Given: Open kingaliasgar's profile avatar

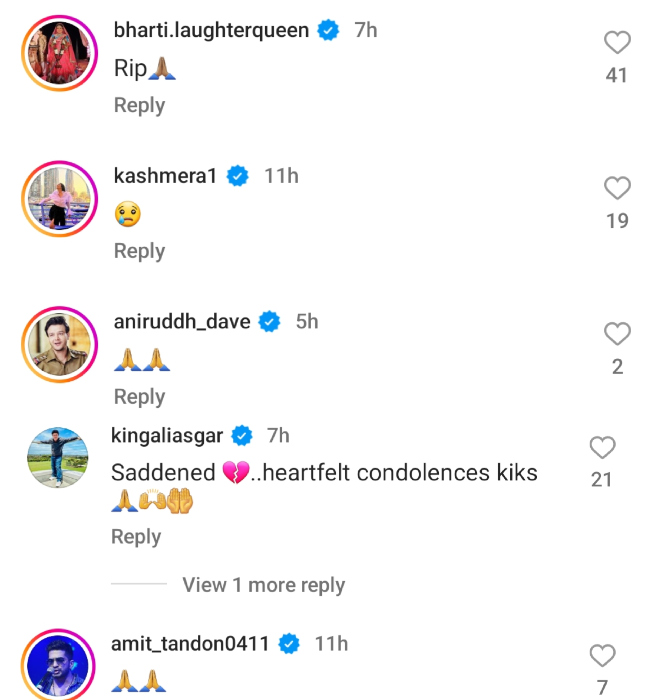Looking at the screenshot, I should click(x=56, y=459).
